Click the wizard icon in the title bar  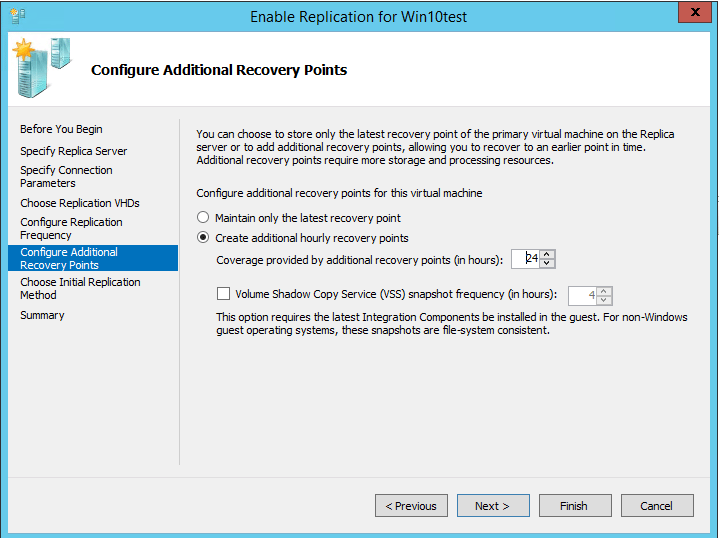pyautogui.click(x=16, y=16)
